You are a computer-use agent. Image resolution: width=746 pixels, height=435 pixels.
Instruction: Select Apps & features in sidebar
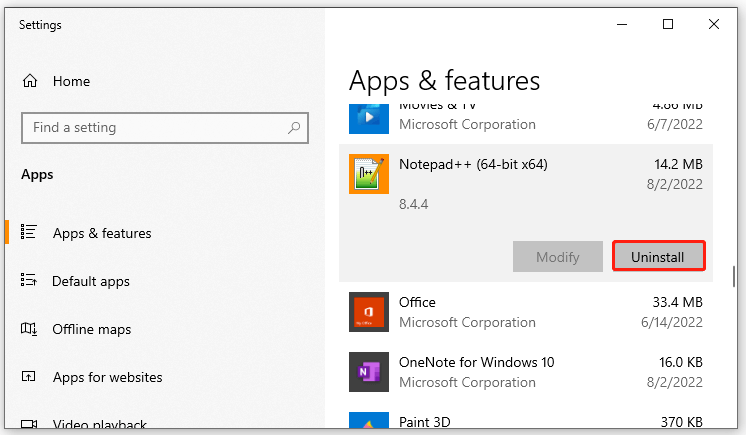click(102, 233)
